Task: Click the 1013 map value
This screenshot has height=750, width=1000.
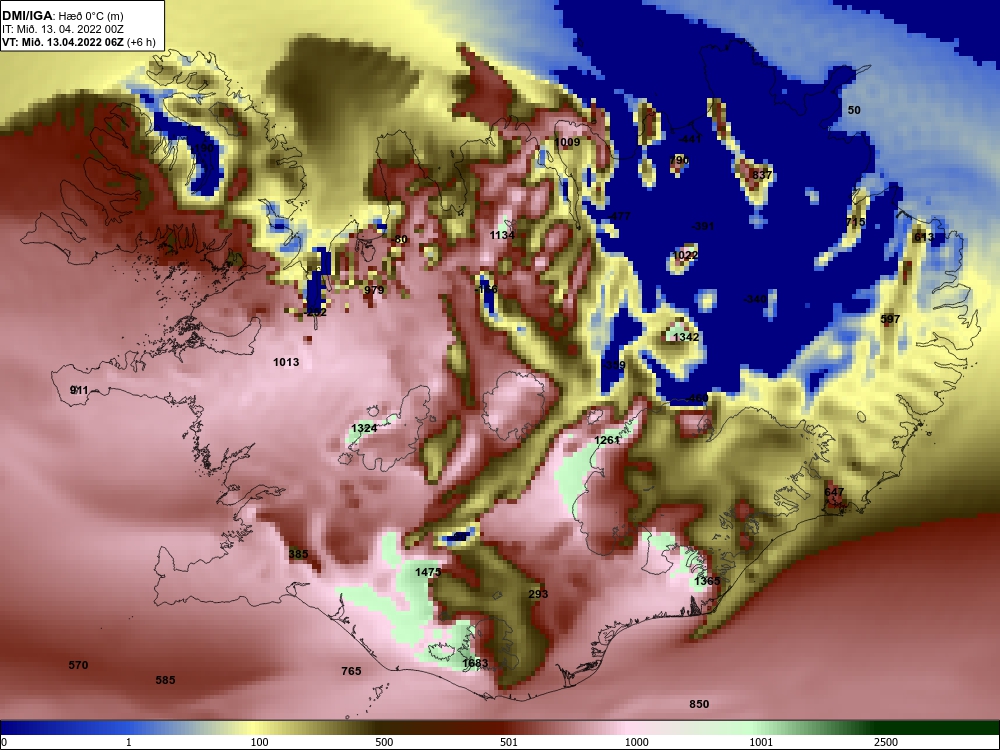Action: coord(286,362)
